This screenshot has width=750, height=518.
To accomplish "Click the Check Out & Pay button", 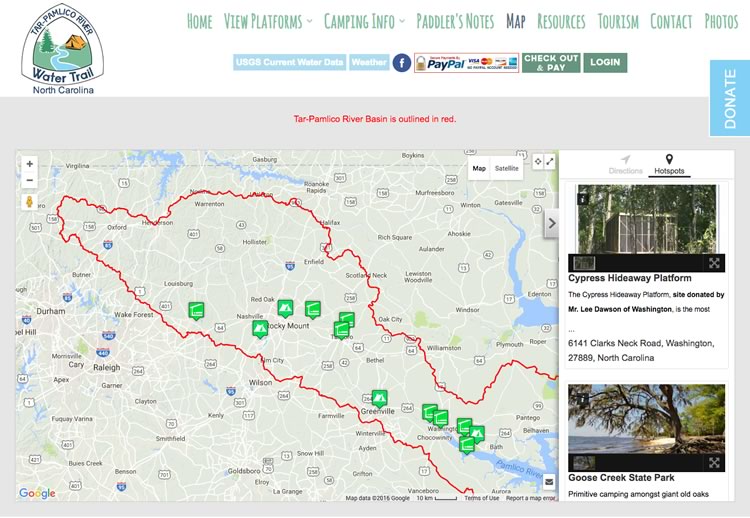I will 551,63.
